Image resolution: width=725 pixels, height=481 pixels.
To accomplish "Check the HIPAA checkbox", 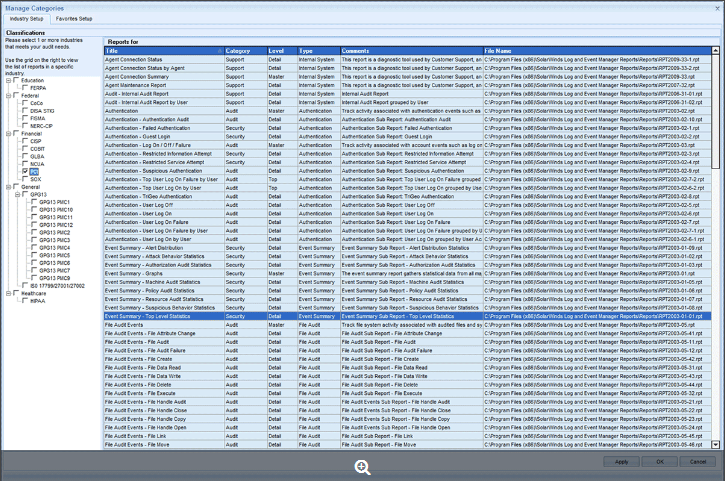I will (x=25, y=301).
